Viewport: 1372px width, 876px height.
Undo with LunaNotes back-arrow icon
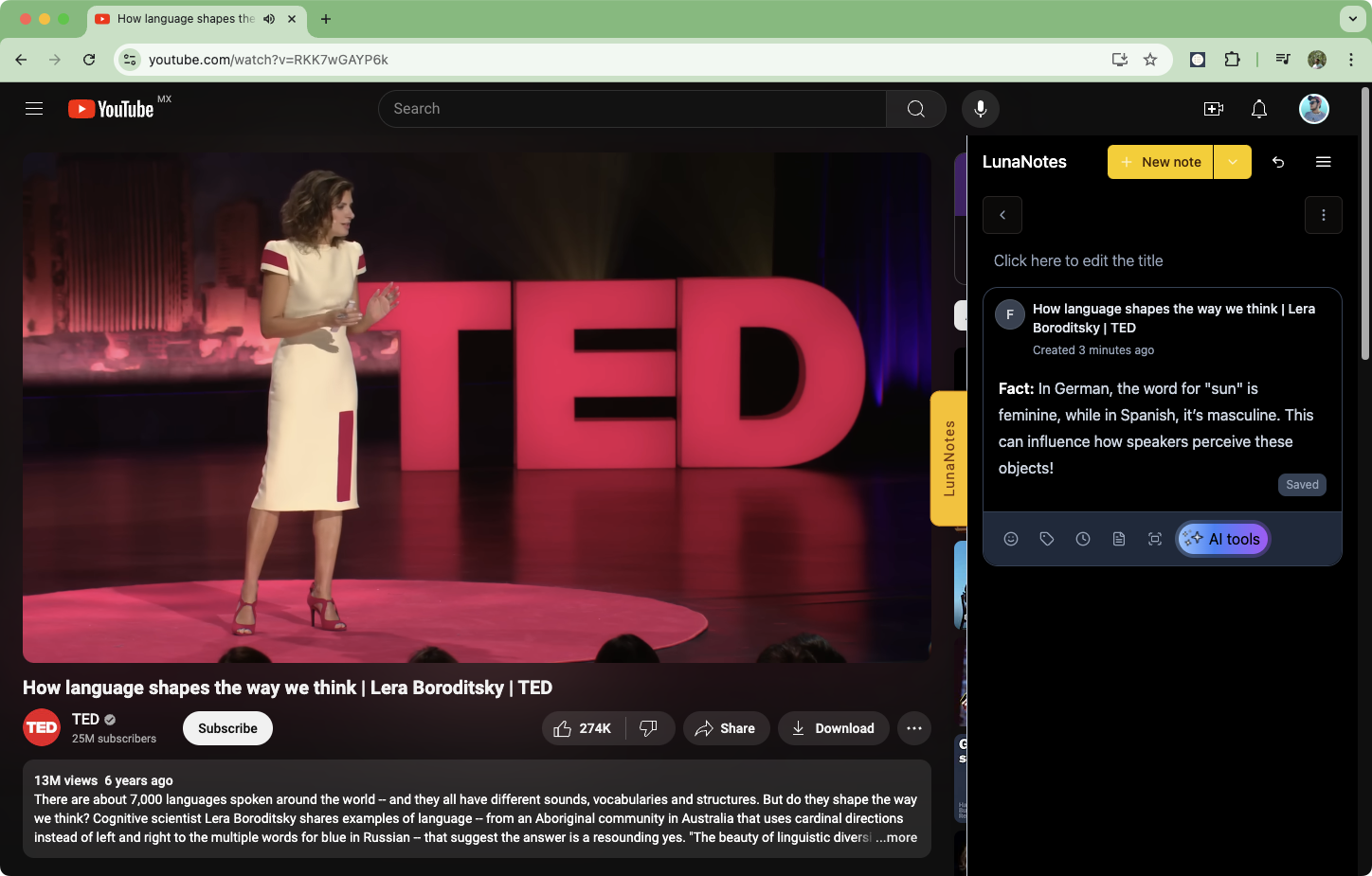(x=1278, y=162)
